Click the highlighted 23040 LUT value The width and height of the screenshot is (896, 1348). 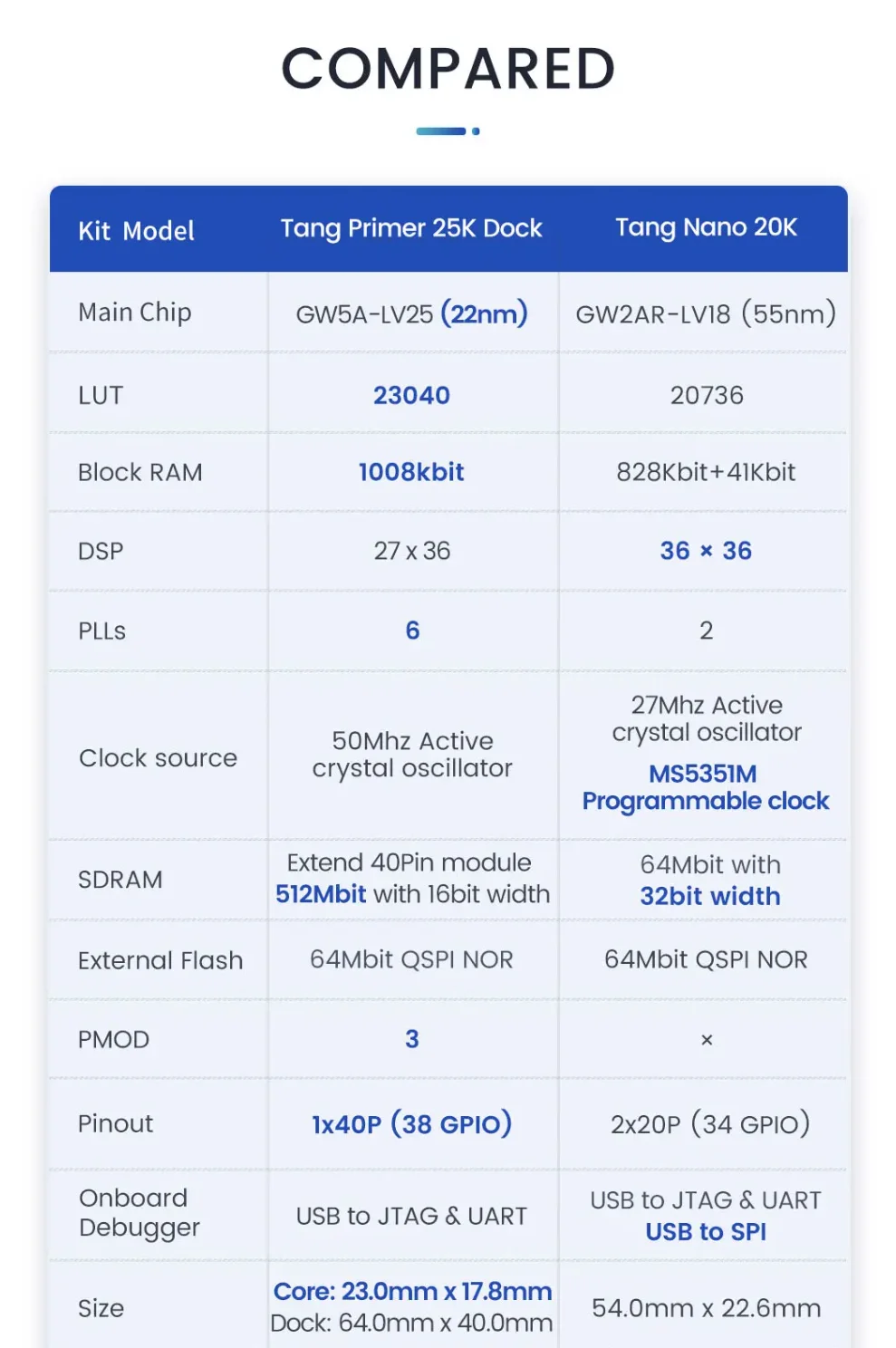pos(411,395)
